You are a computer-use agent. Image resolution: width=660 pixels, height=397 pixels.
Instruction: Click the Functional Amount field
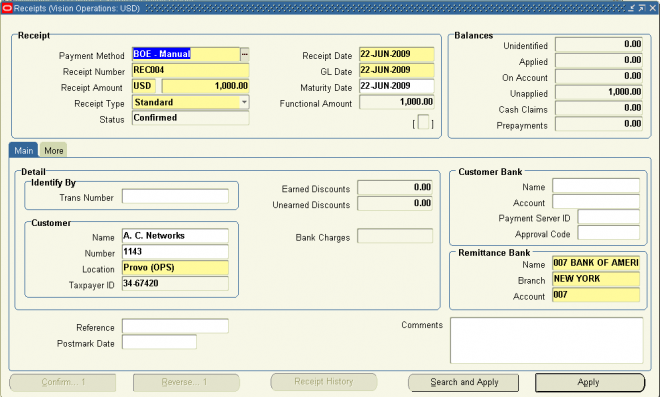pyautogui.click(x=397, y=102)
